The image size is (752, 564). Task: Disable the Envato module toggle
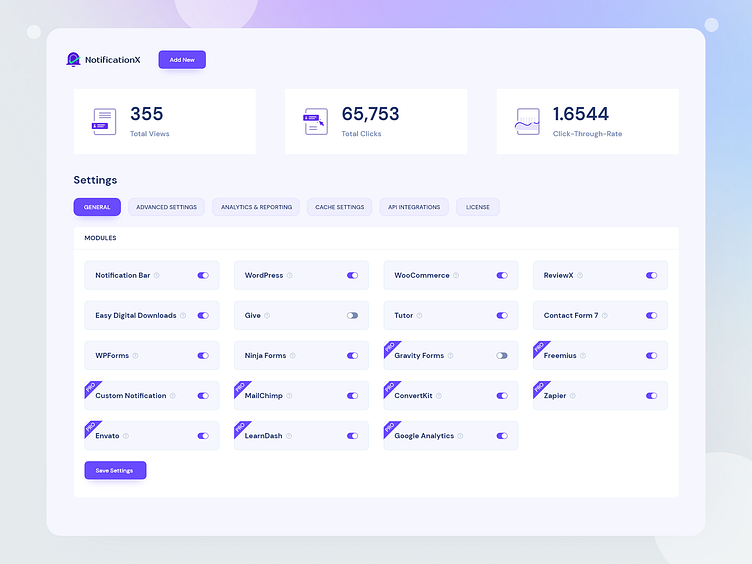coord(203,436)
